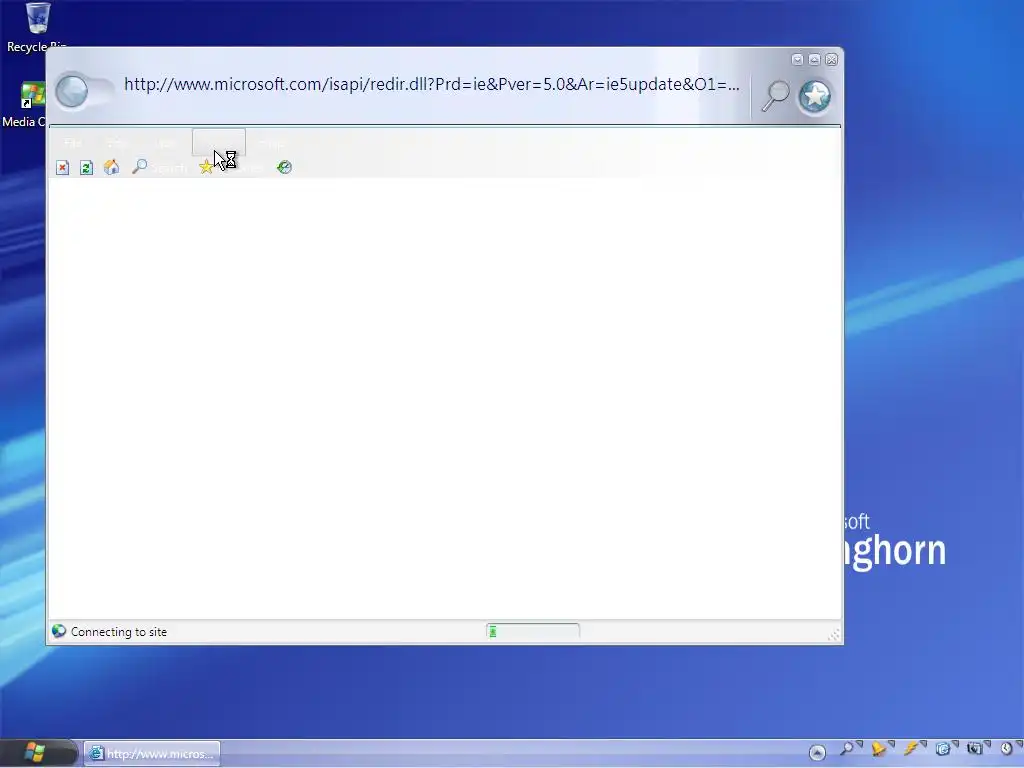Viewport: 1024px width, 768px height.
Task: Open the dropdown arrow beside lightning icon
Action: click(x=923, y=744)
